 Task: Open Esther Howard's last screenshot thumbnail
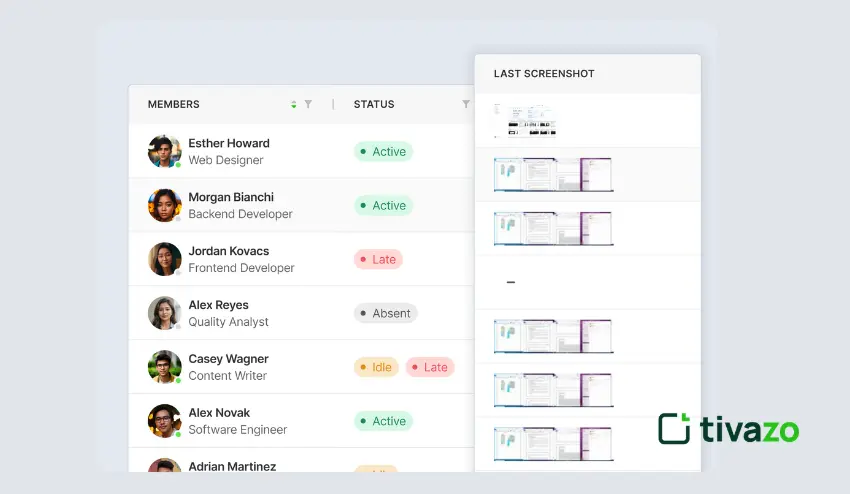(x=525, y=120)
